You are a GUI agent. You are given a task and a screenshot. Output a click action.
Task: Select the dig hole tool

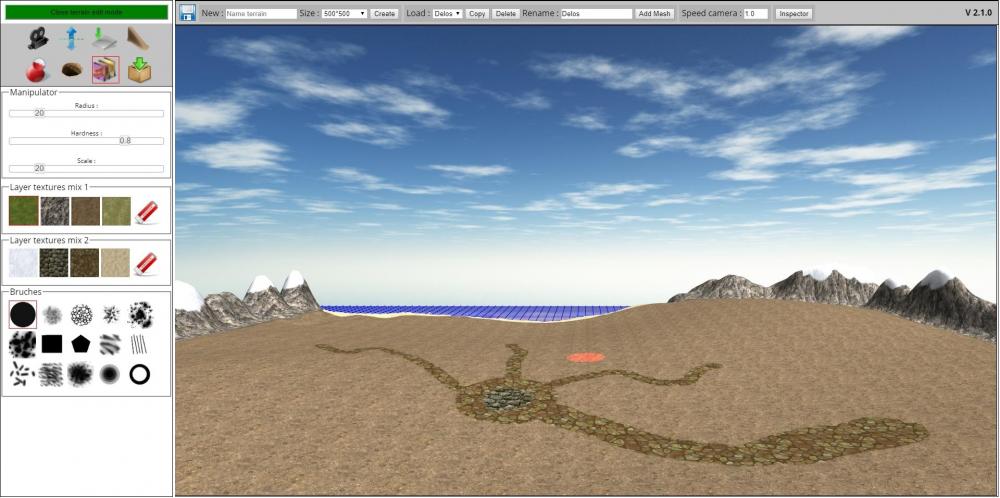click(72, 70)
